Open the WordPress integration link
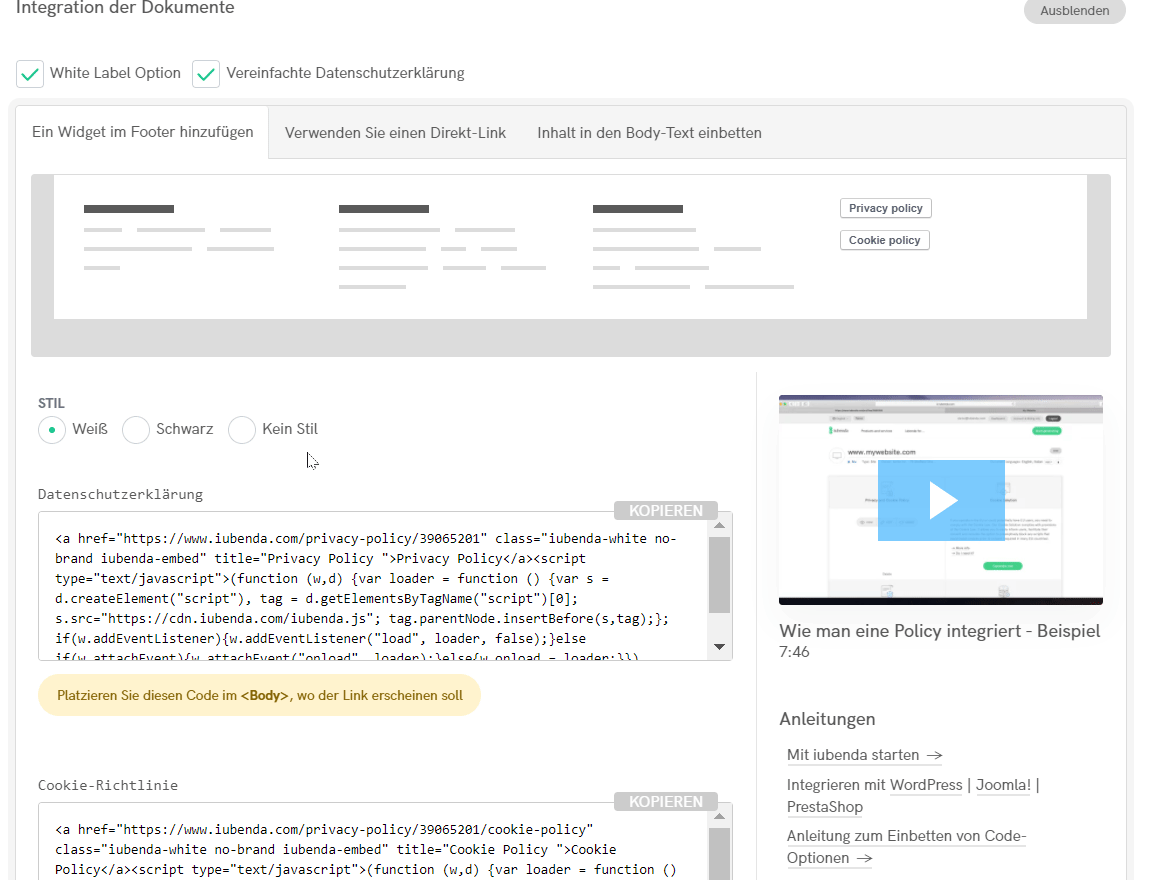 tap(926, 785)
